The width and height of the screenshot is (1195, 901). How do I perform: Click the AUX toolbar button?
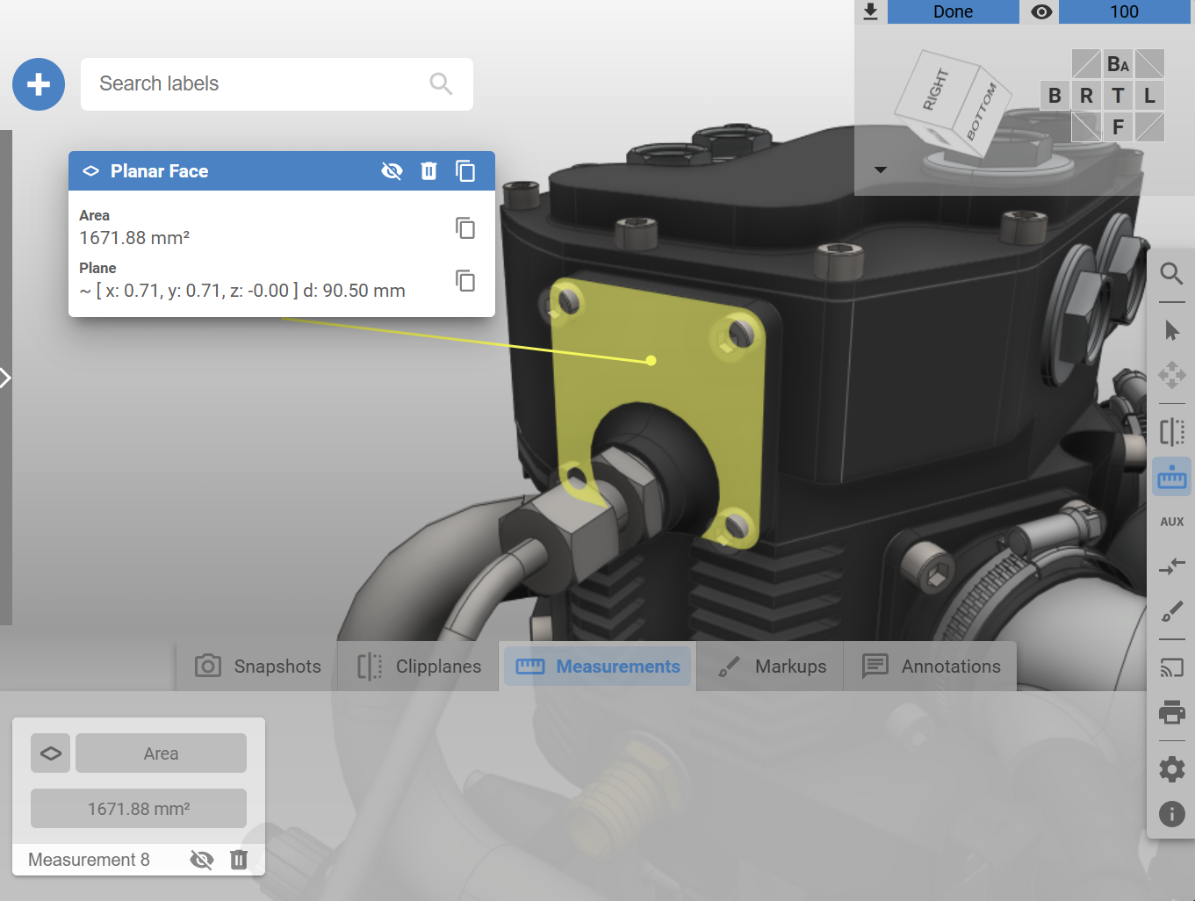pyautogui.click(x=1171, y=522)
